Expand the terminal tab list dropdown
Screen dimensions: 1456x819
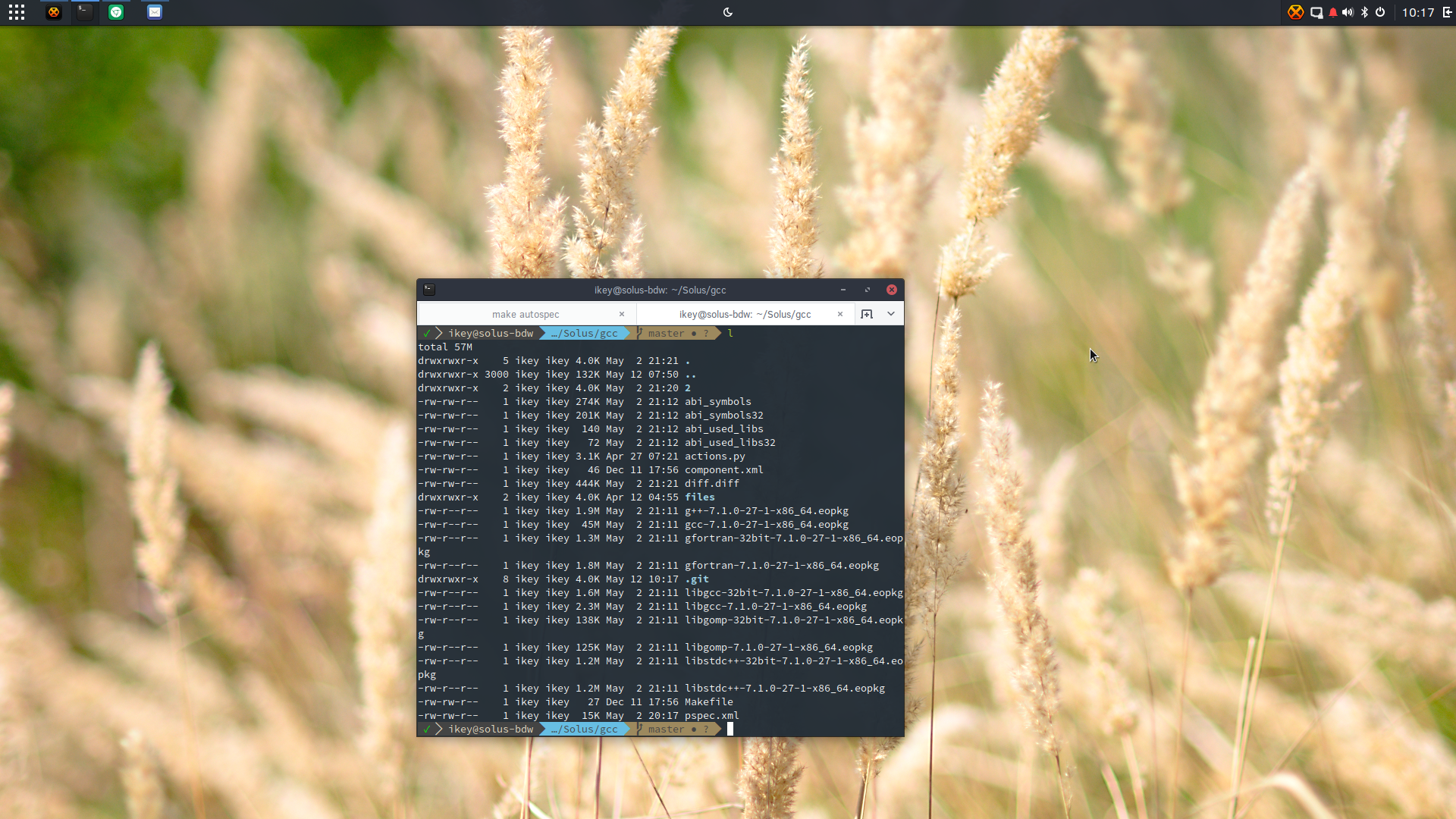pyautogui.click(x=891, y=314)
